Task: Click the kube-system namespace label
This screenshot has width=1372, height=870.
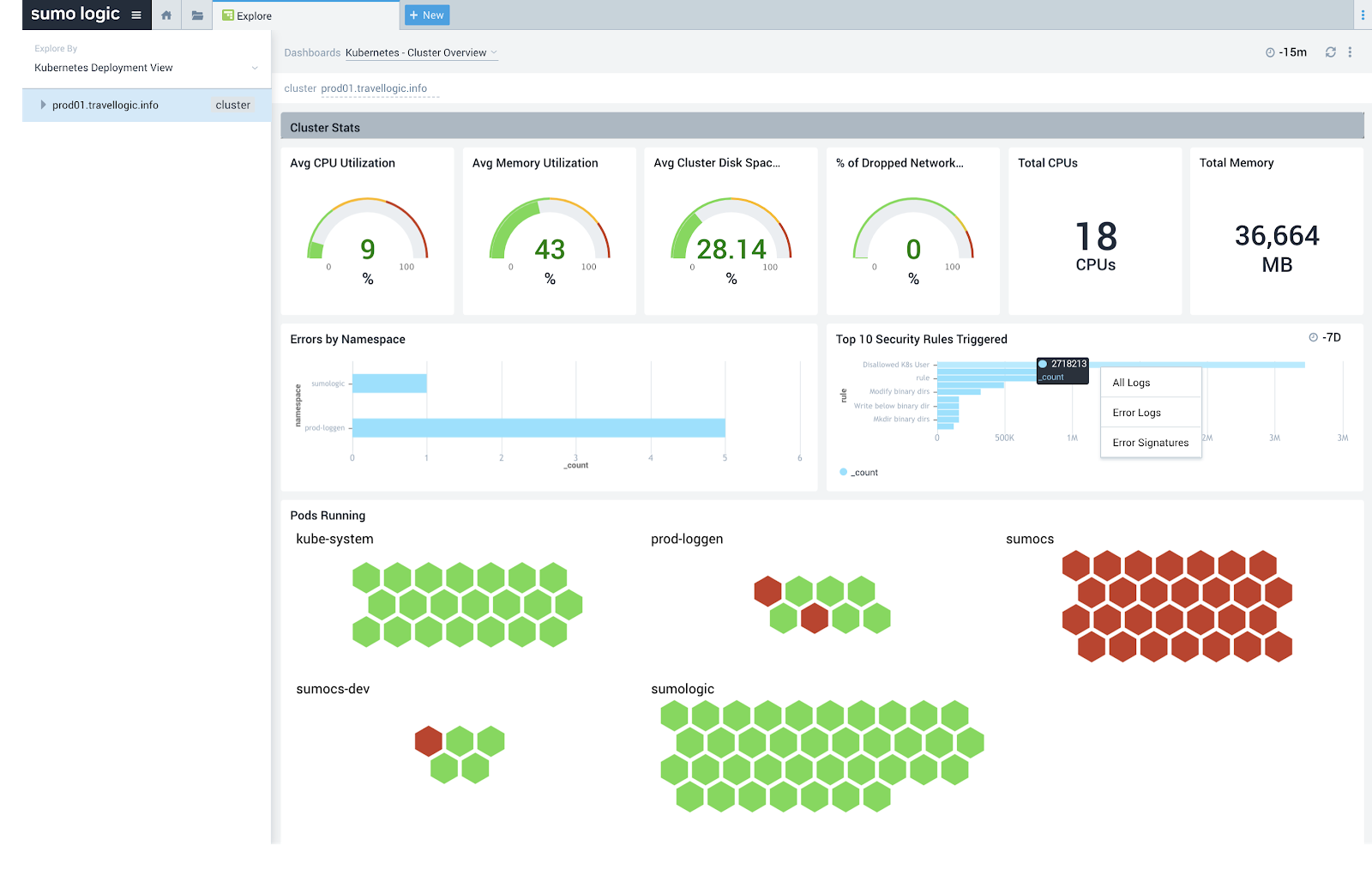Action: [x=334, y=539]
